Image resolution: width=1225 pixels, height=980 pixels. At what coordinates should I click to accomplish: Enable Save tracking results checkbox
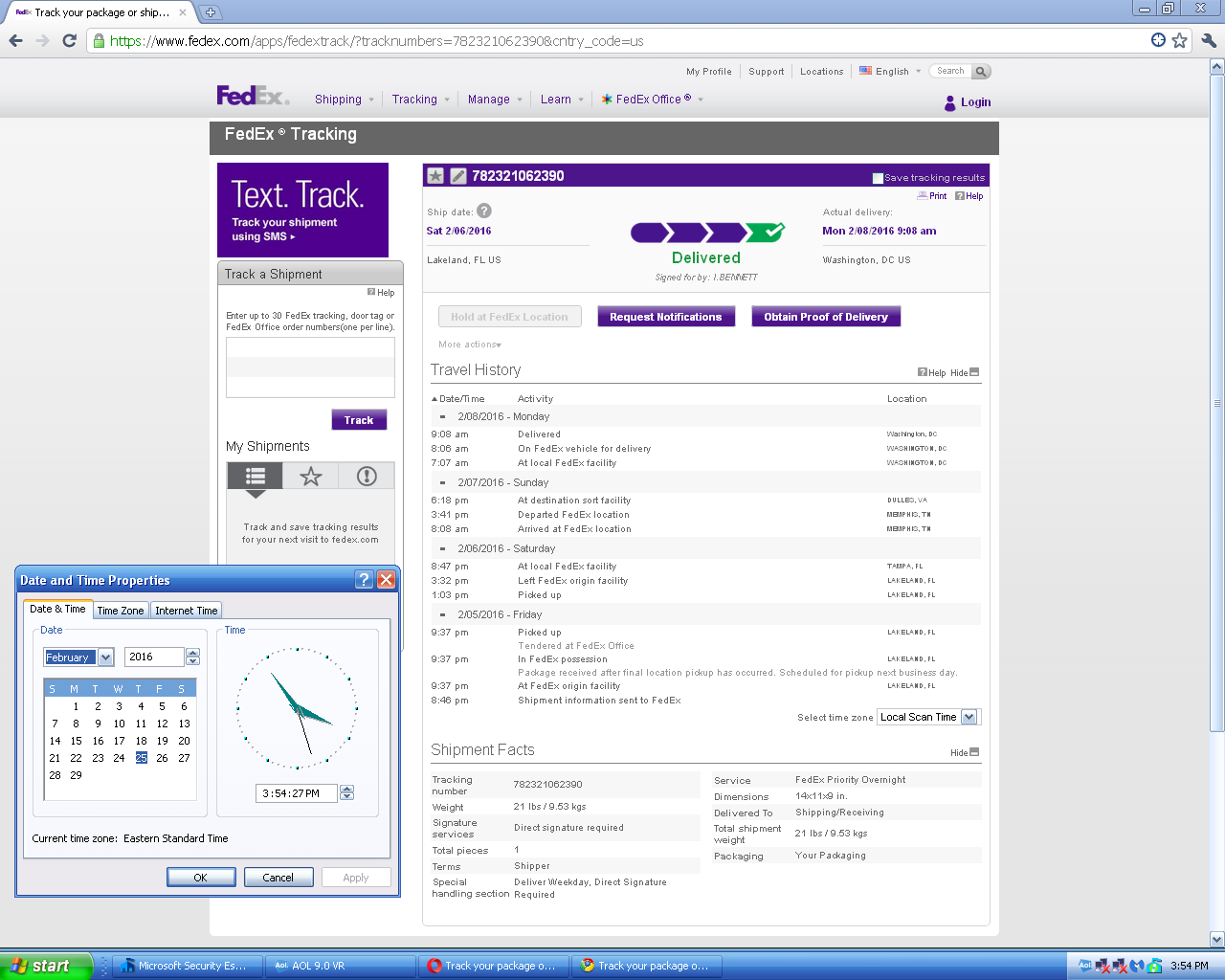[878, 178]
